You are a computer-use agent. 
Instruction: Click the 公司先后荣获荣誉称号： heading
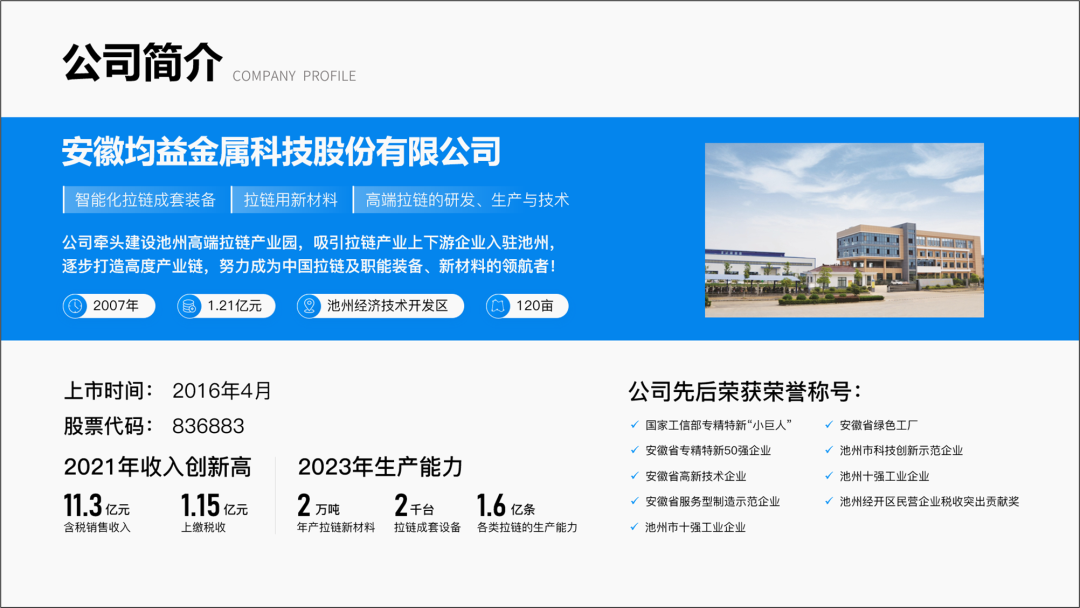[x=745, y=392]
